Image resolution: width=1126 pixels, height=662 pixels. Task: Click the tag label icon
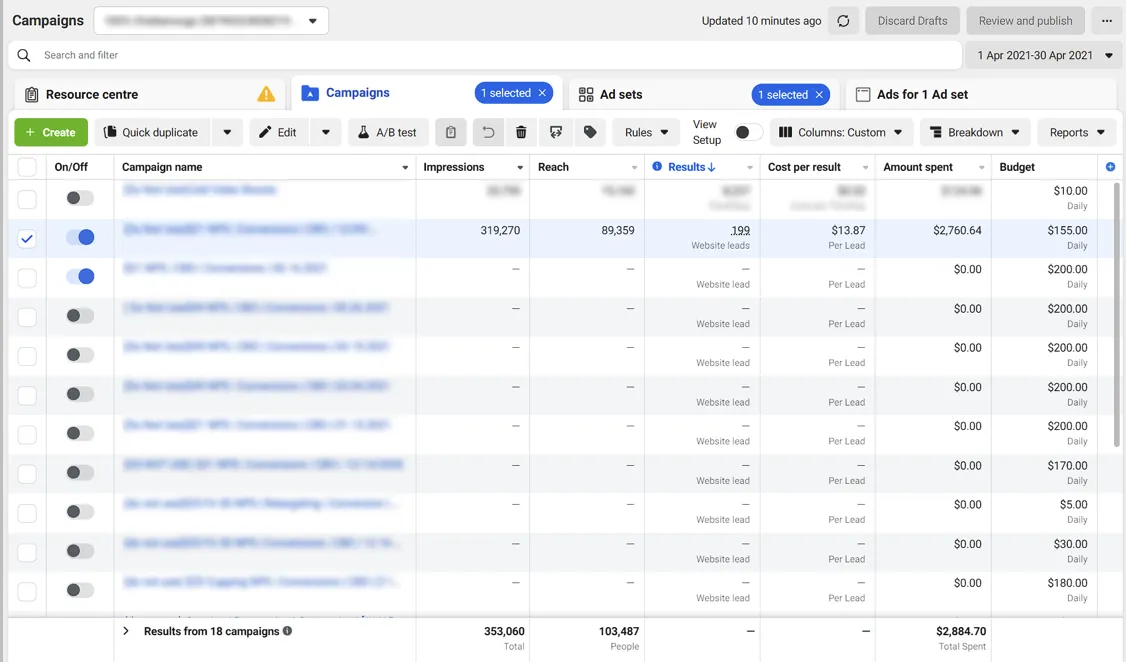(x=590, y=132)
